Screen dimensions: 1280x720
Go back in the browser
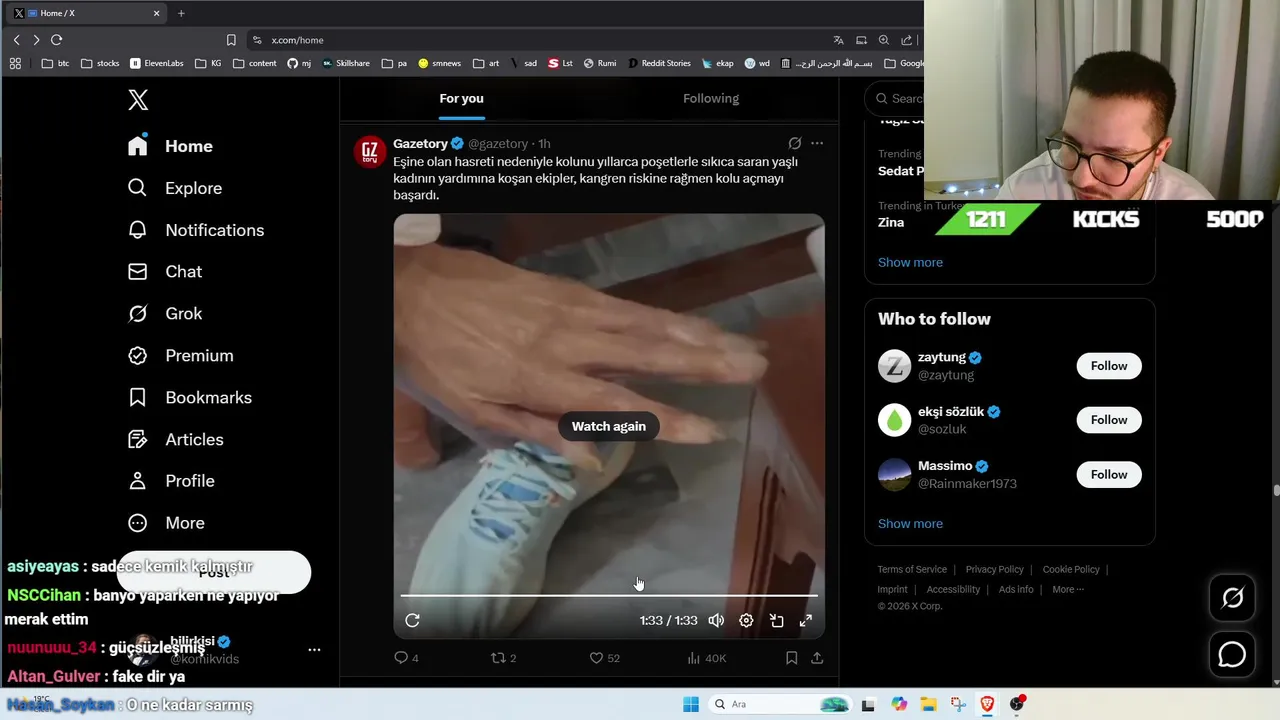[16, 40]
